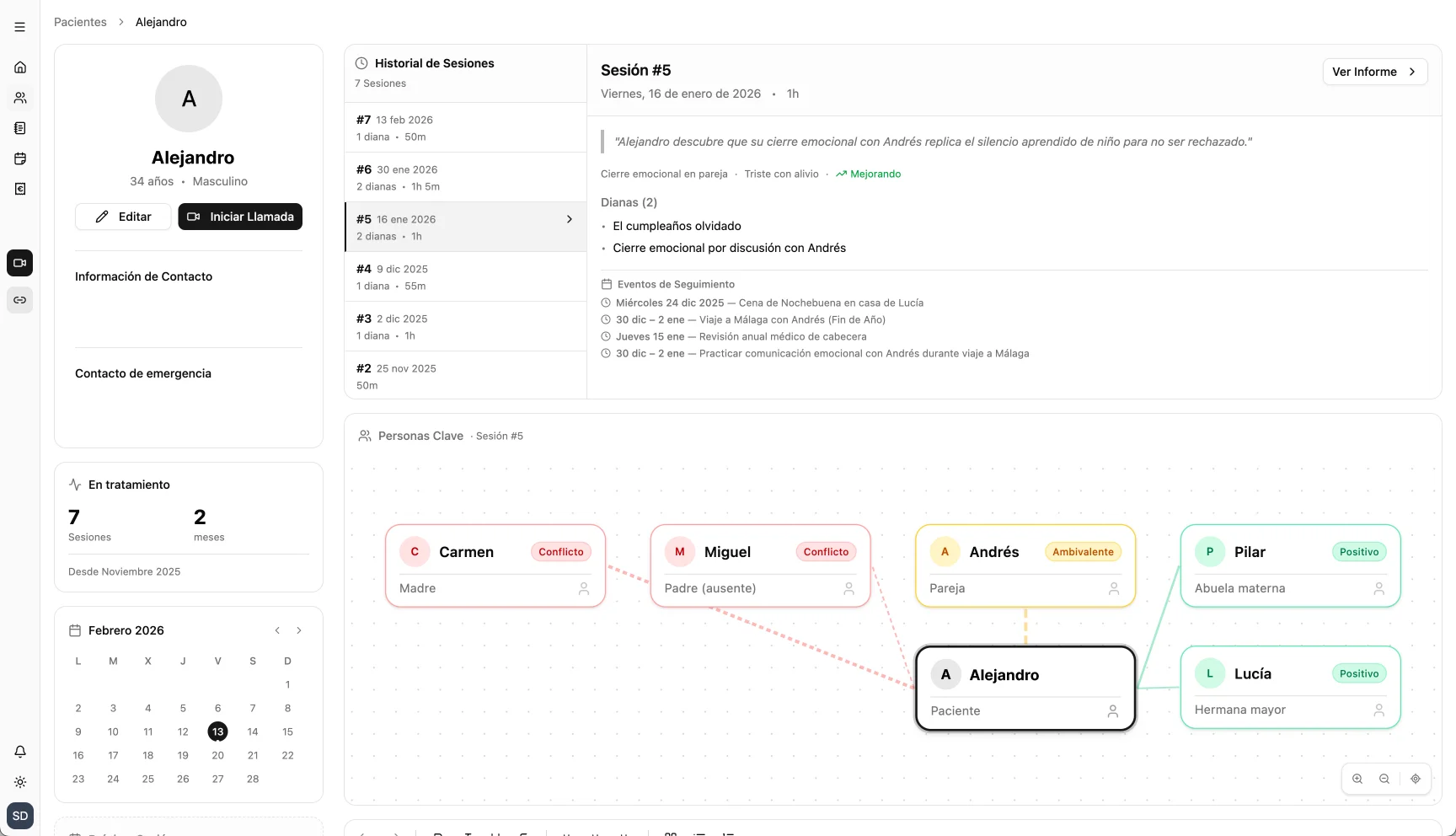The image size is (1456, 836).
Task: Select the patients icon in the sidebar
Action: pos(19,98)
